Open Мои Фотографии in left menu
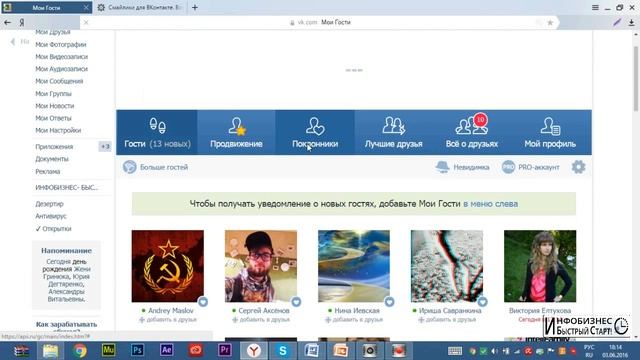Screen dimensions: 640x360 (60, 44)
